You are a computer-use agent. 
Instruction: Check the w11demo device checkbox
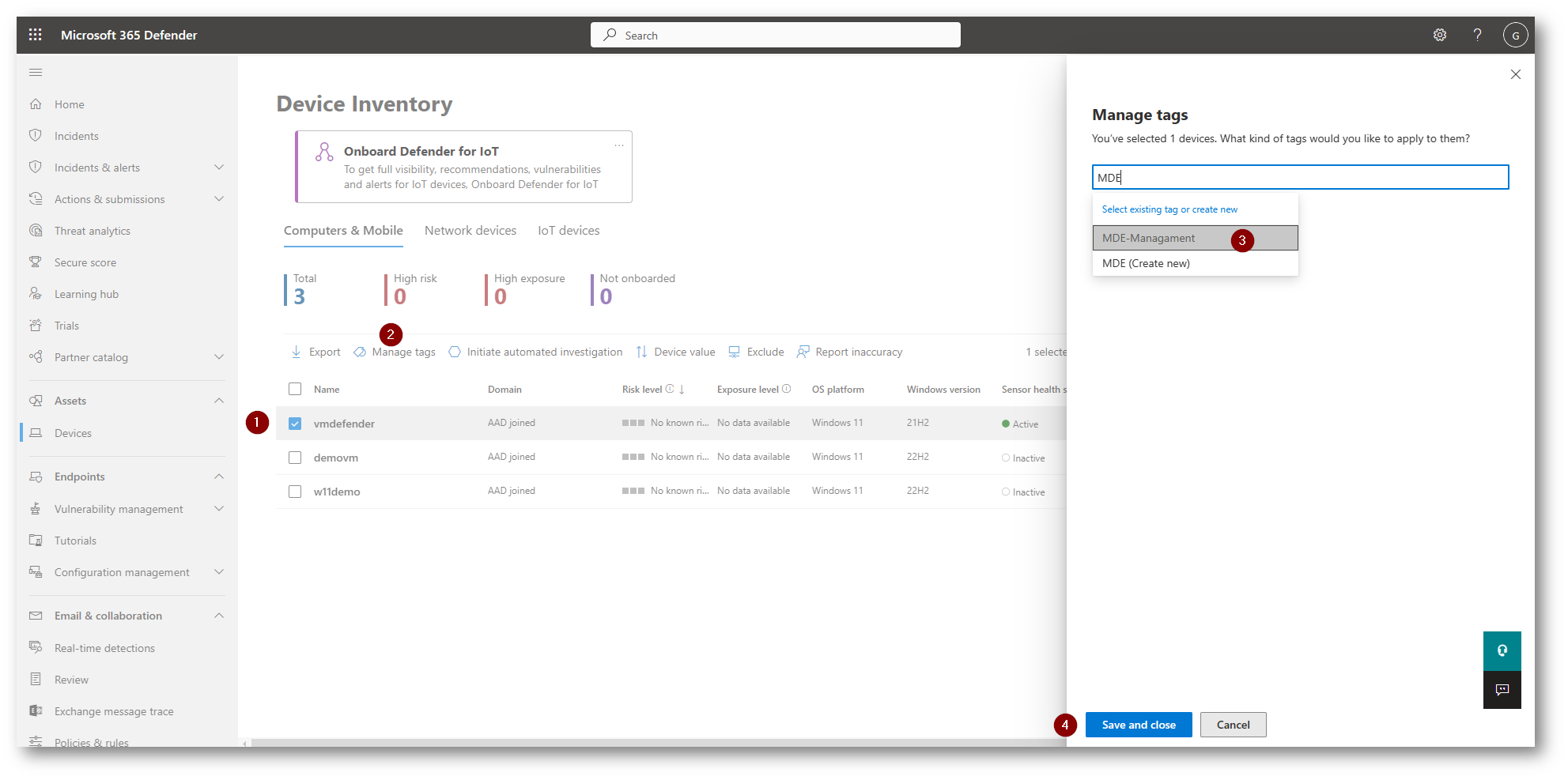coord(295,492)
